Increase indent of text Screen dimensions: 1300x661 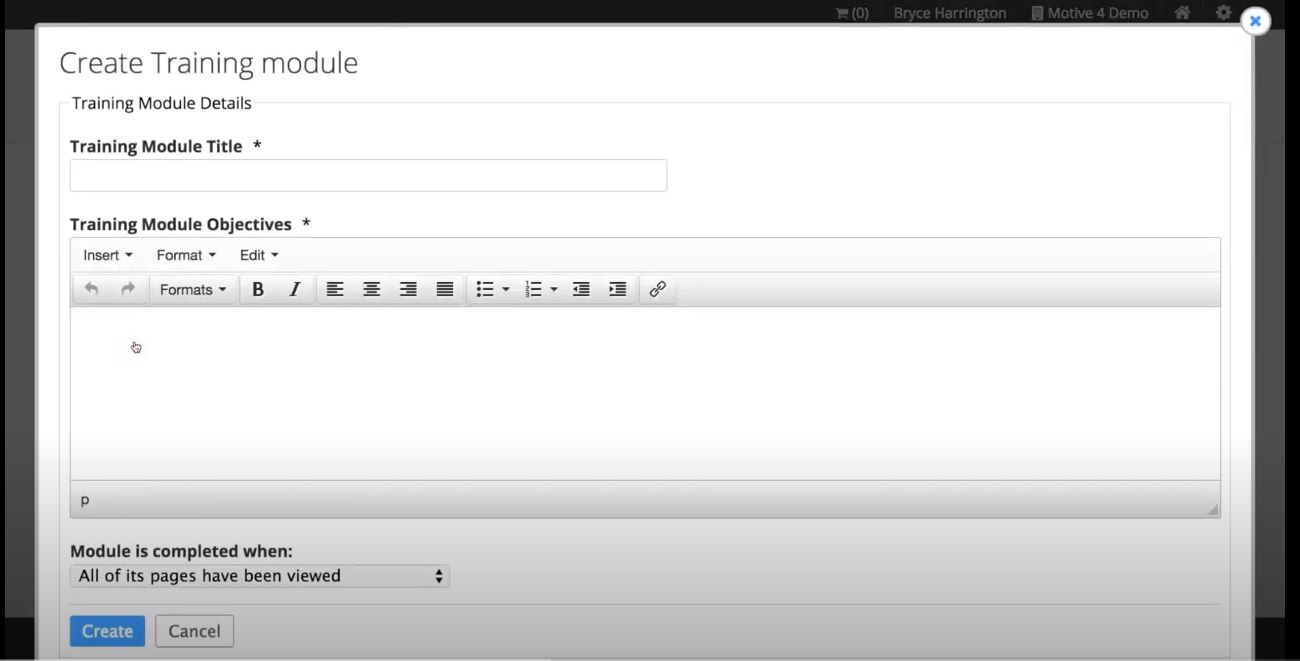tap(618, 289)
